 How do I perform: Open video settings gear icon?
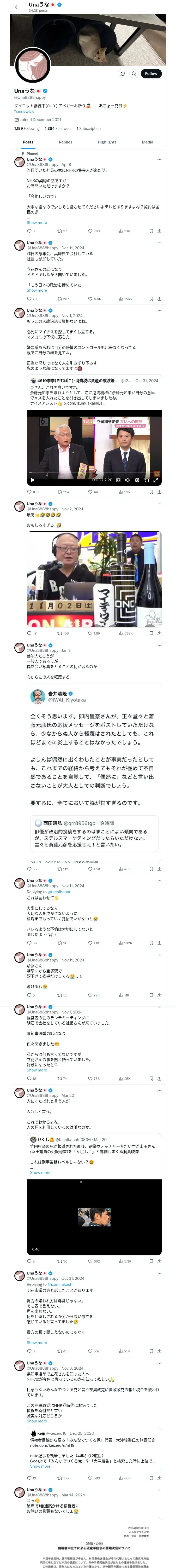[137, 480]
